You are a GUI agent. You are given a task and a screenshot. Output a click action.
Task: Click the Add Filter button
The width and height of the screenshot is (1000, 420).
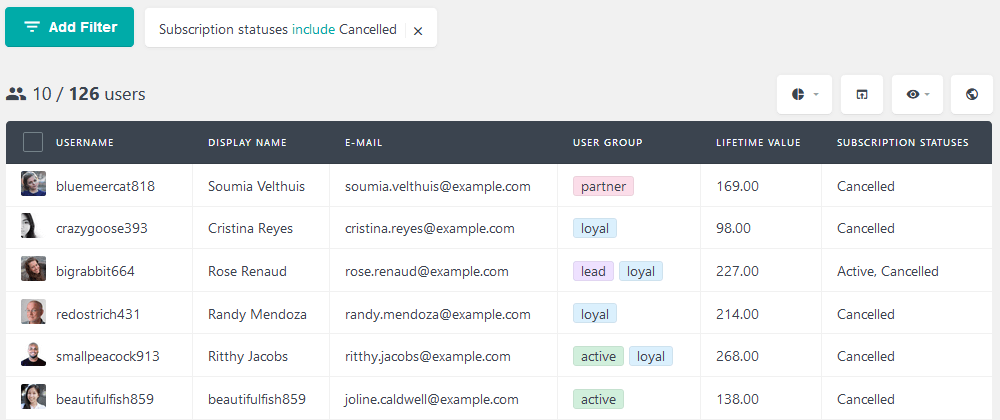[70, 27]
